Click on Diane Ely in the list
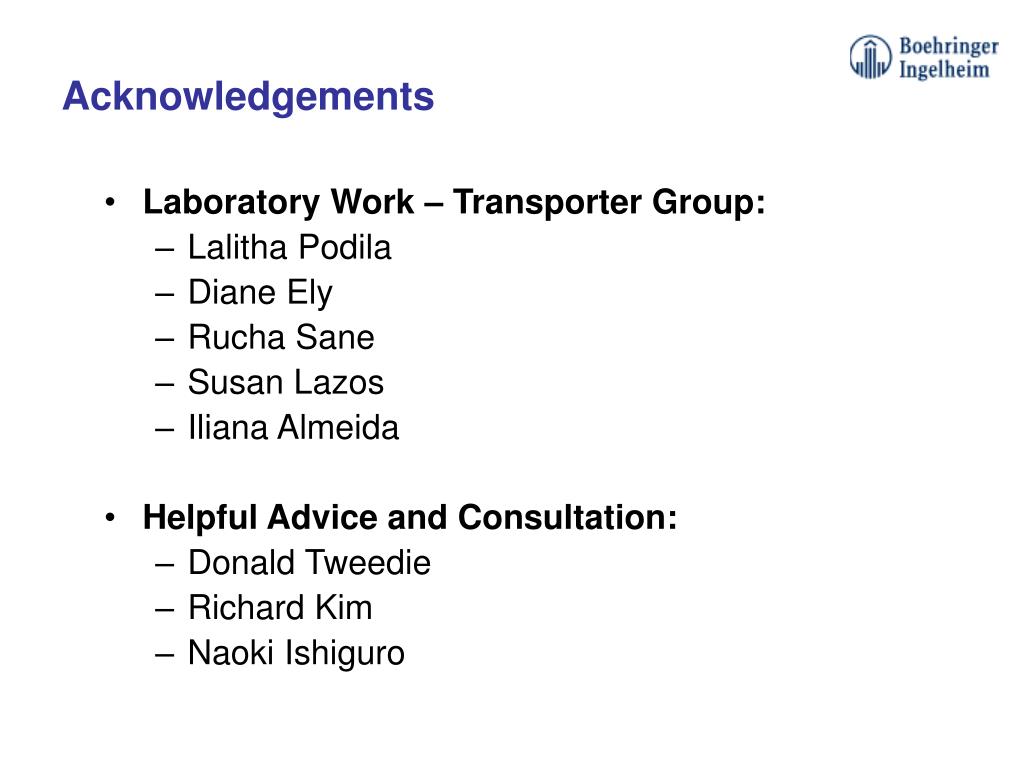1024x768 pixels. pos(261,293)
